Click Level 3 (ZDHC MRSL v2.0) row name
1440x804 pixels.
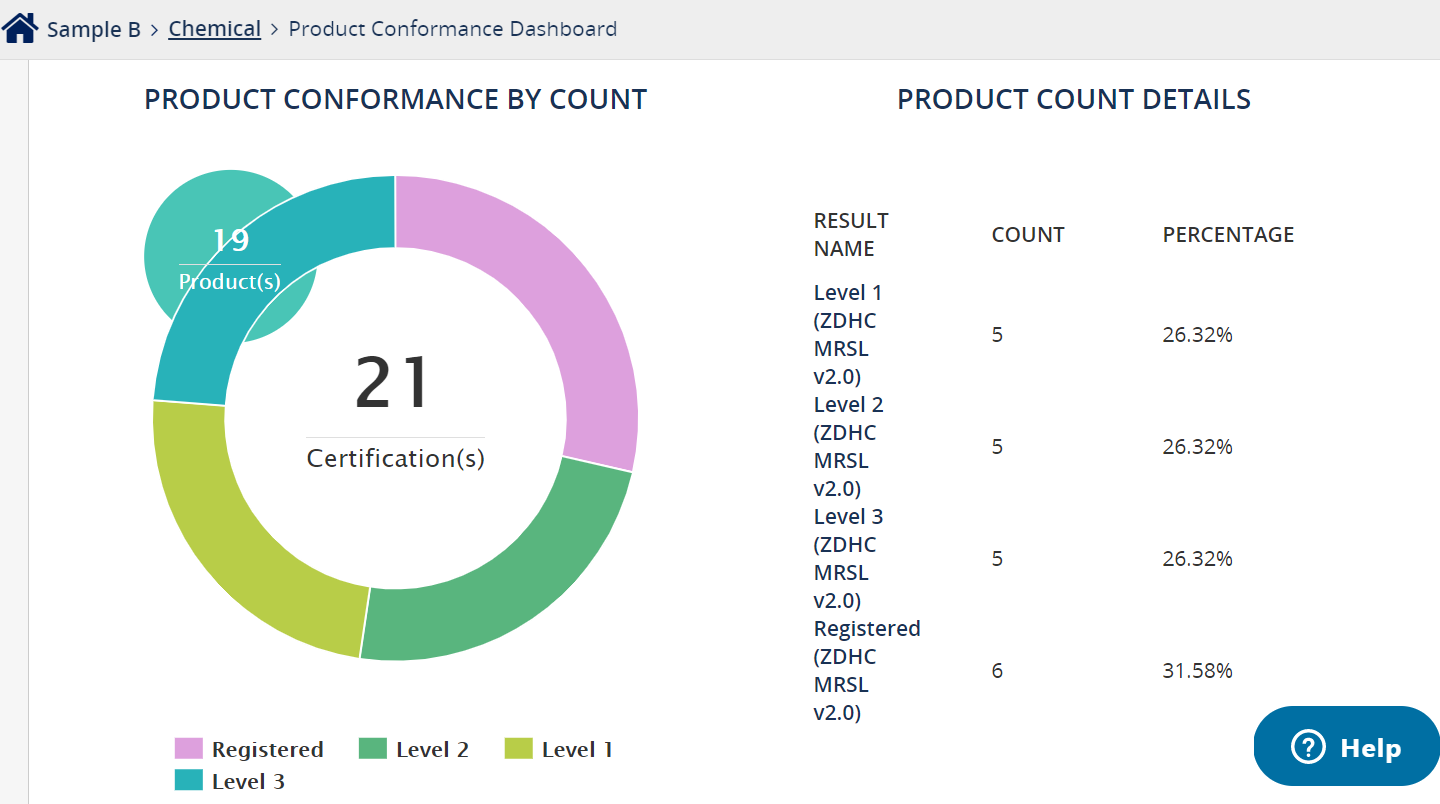pos(849,559)
